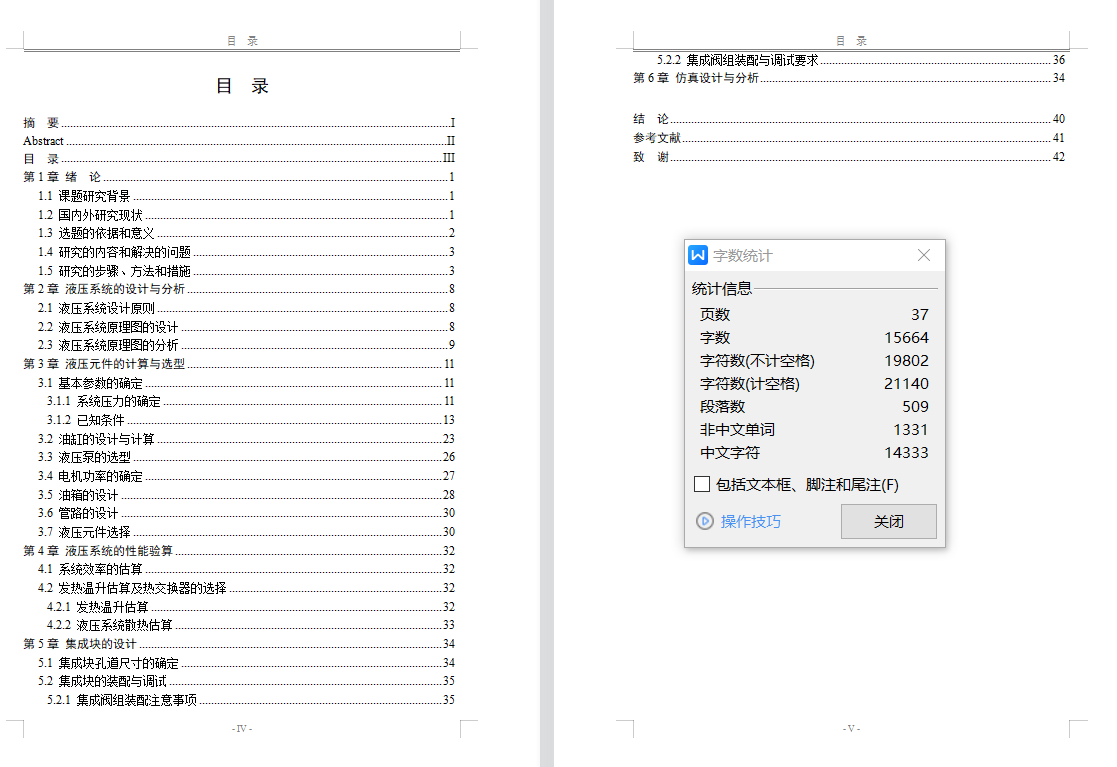Open 第6章 仿真设计与分析 entry
Screen dimensions: 1117x767
coord(849,78)
